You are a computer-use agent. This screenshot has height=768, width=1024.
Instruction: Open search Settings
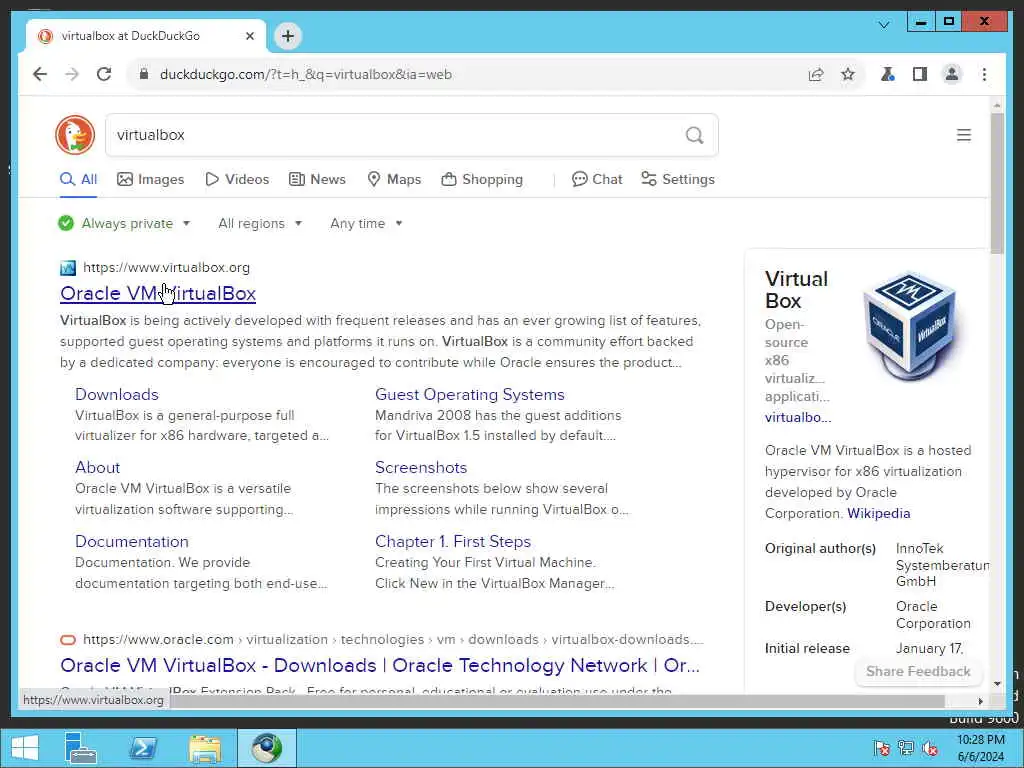pyautogui.click(x=678, y=179)
